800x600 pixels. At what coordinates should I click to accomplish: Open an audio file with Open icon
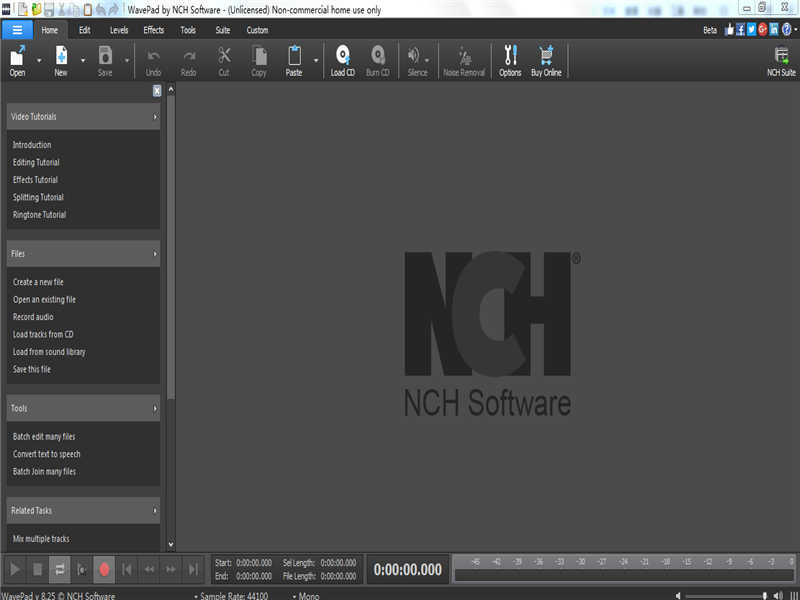[x=18, y=61]
